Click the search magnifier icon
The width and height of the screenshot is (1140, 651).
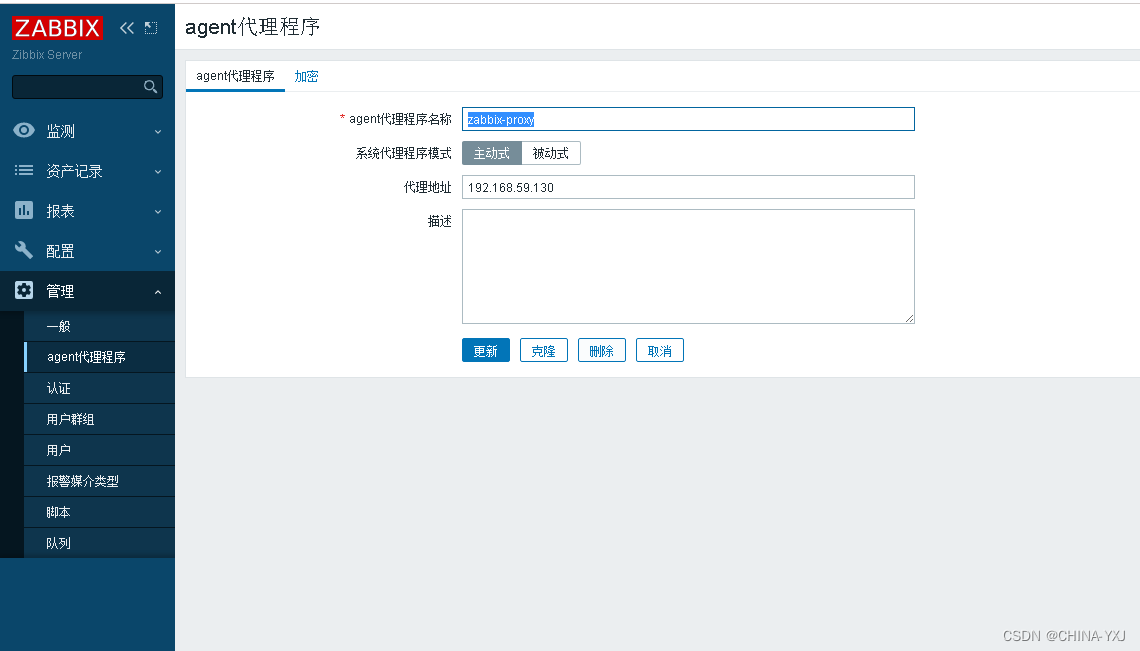coord(150,87)
